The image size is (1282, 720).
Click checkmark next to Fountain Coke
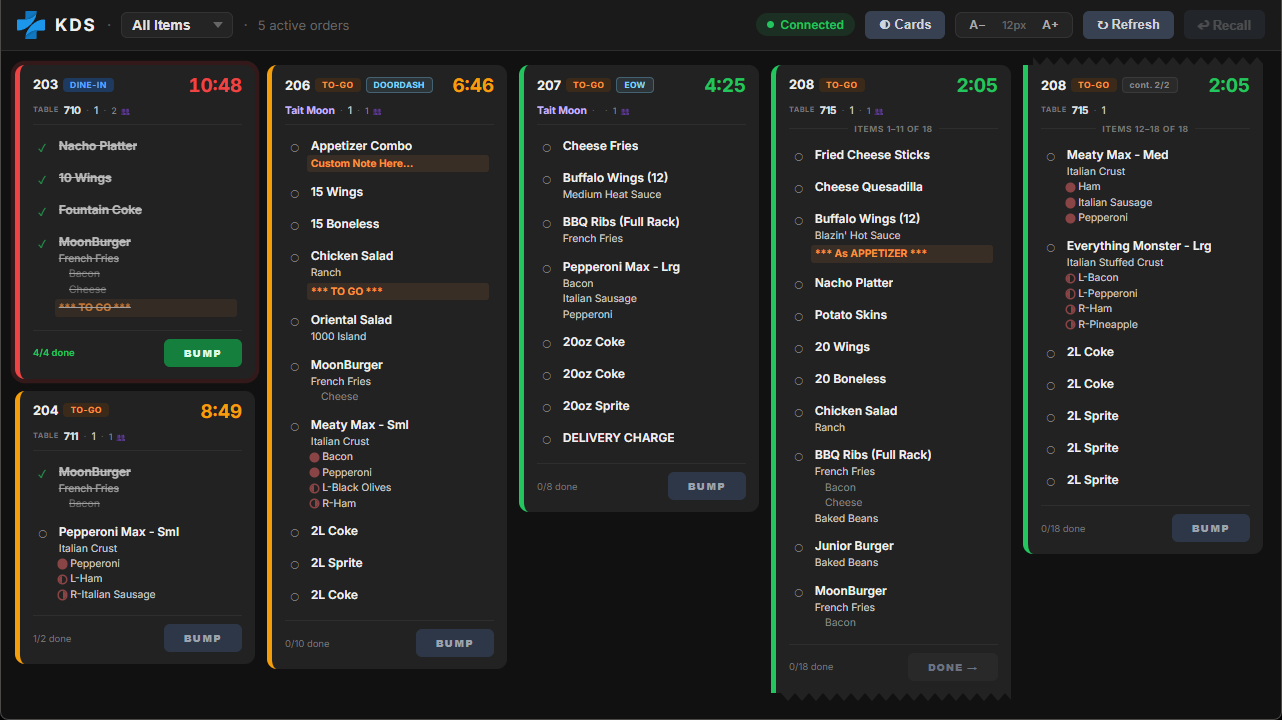[42, 211]
